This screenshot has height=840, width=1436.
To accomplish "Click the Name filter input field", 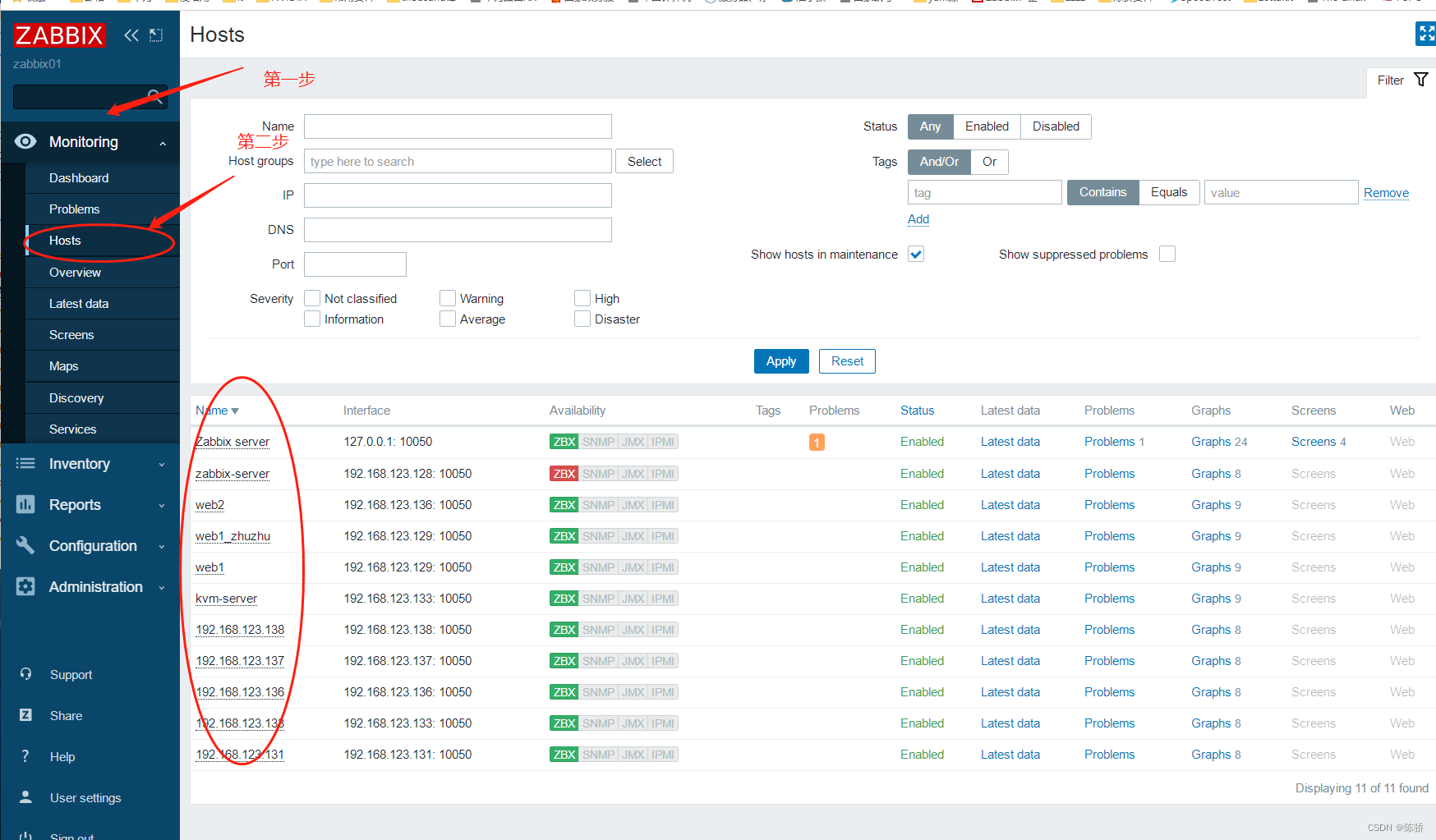I will [x=458, y=126].
